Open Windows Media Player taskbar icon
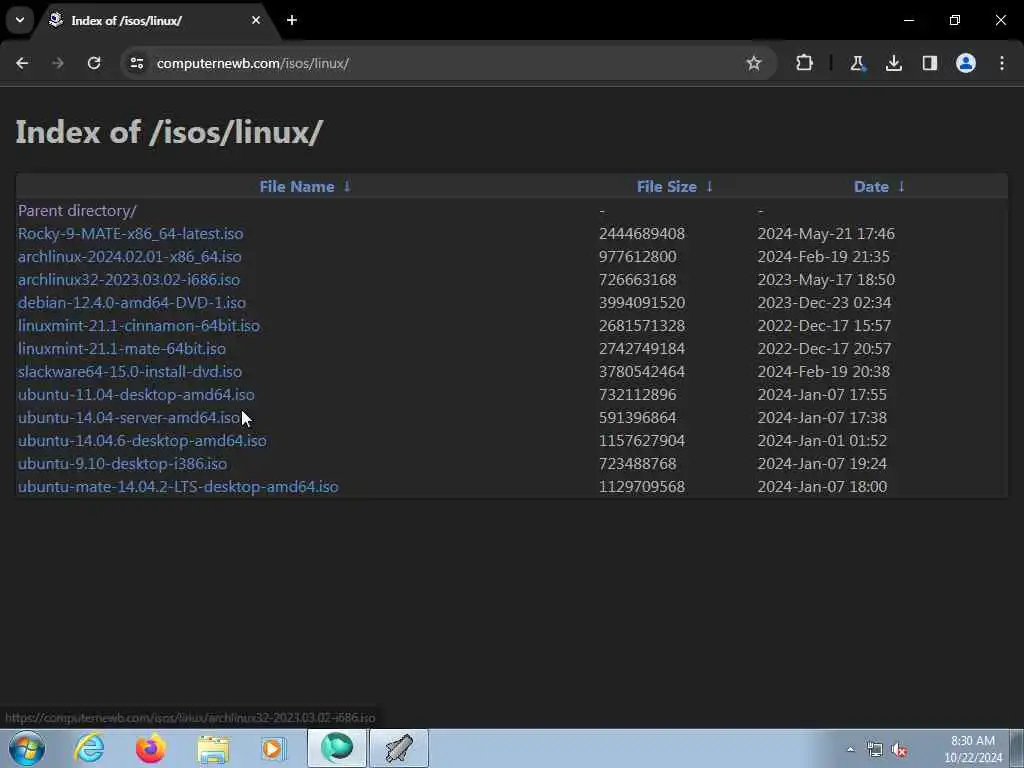 coord(274,748)
